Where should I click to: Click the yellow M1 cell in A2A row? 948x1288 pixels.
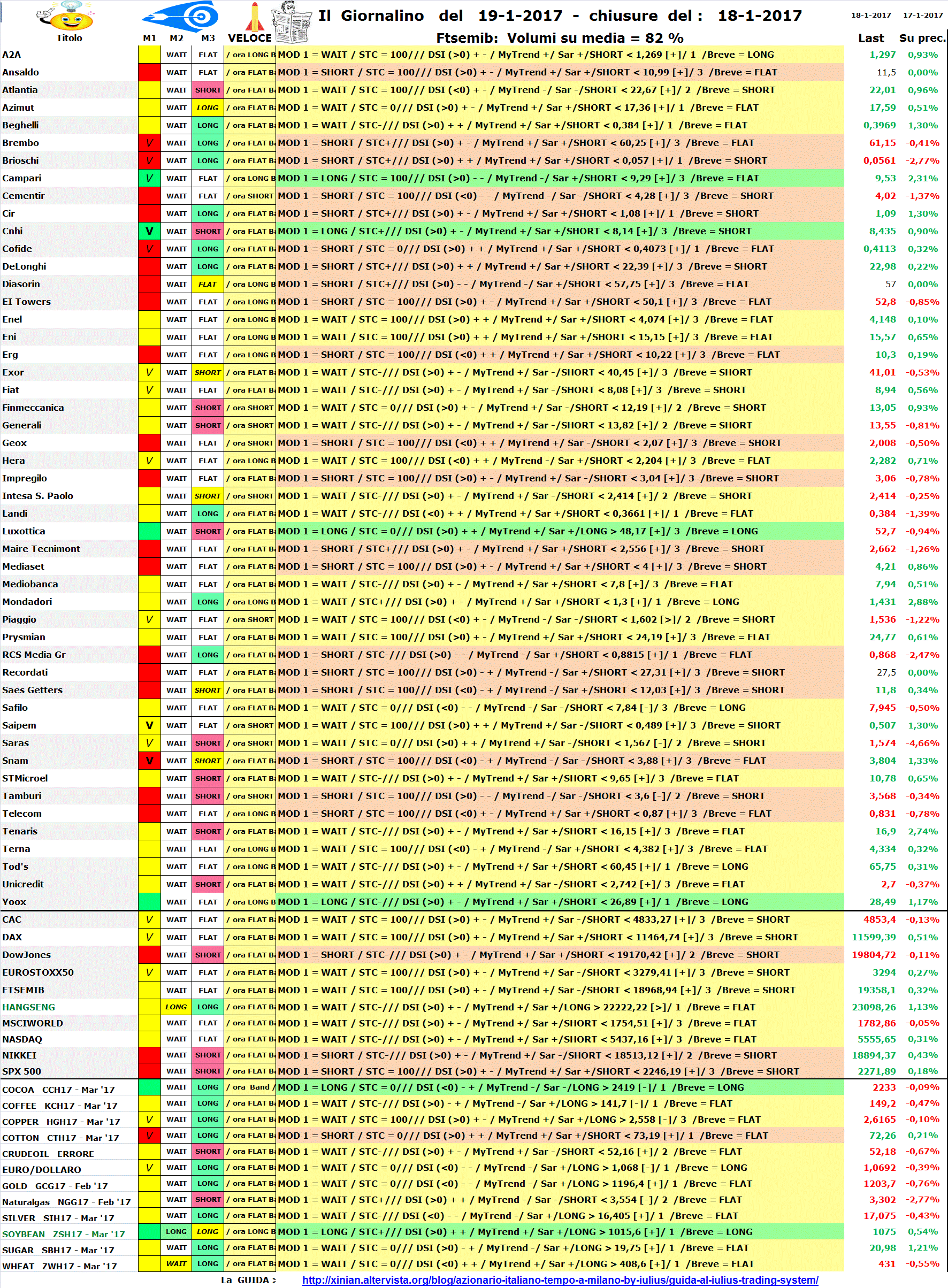(149, 55)
